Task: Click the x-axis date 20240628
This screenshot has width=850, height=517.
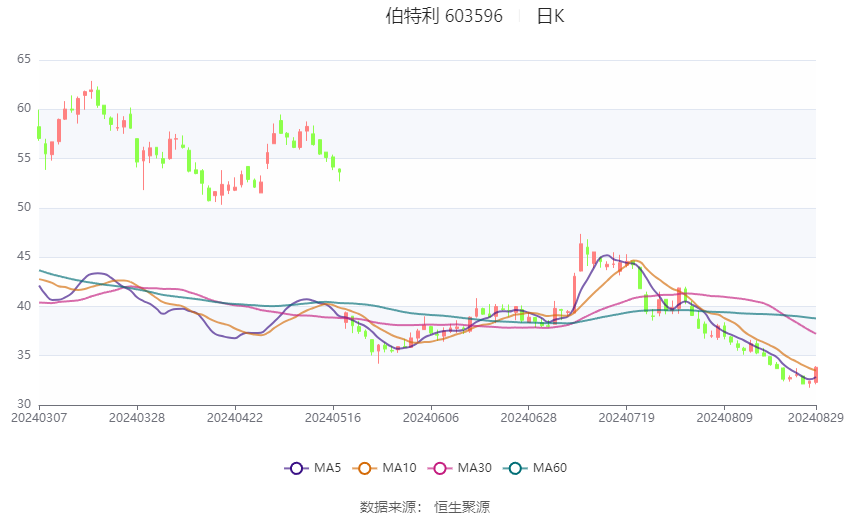Action: pyautogui.click(x=529, y=418)
